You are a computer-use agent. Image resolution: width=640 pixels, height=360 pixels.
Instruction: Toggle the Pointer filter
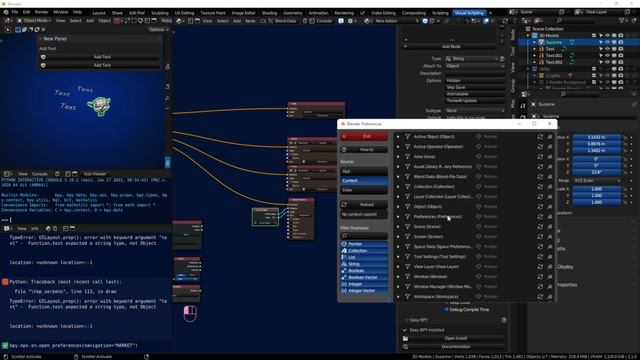pyautogui.click(x=364, y=244)
